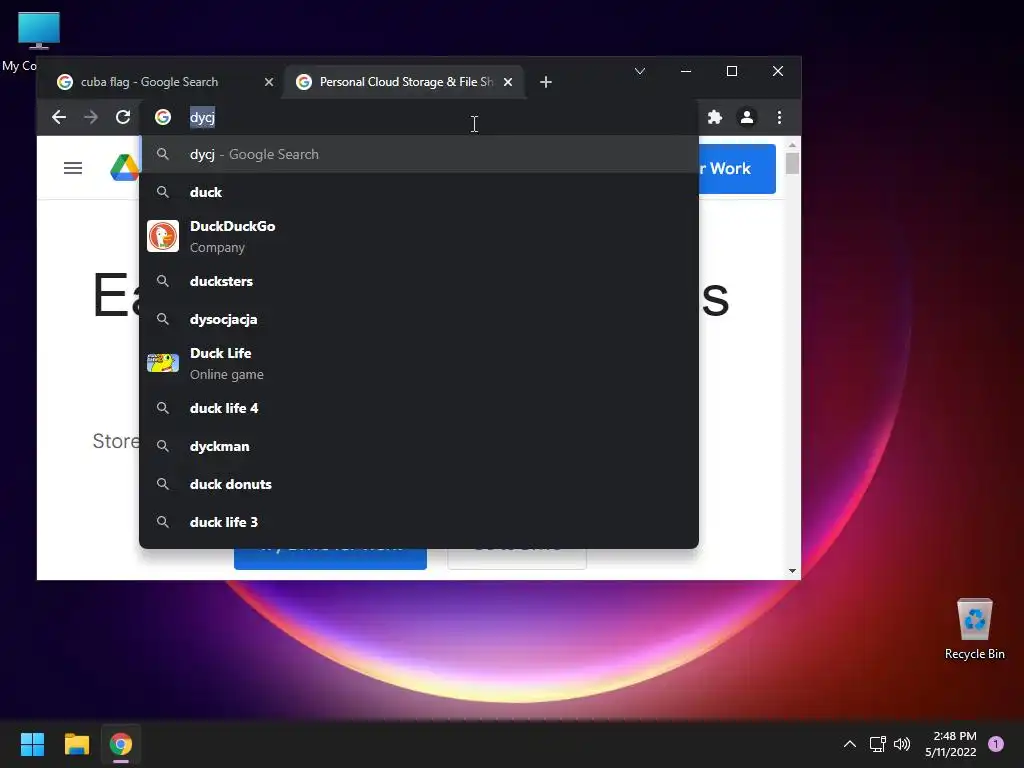The height and width of the screenshot is (768, 1024).
Task: Open the tab search chevron dropdown
Action: tap(640, 71)
